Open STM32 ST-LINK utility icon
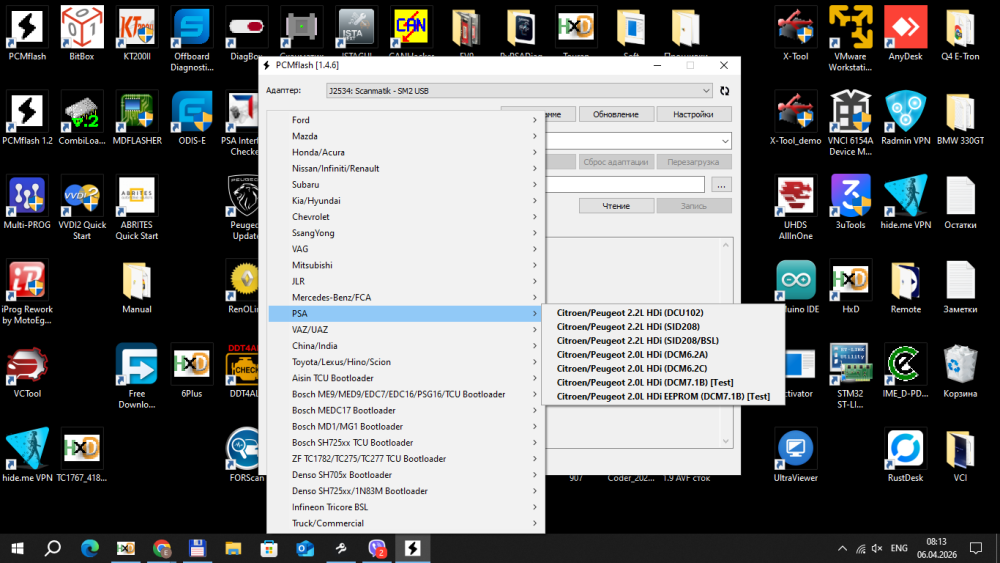1000x563 pixels. click(x=850, y=376)
